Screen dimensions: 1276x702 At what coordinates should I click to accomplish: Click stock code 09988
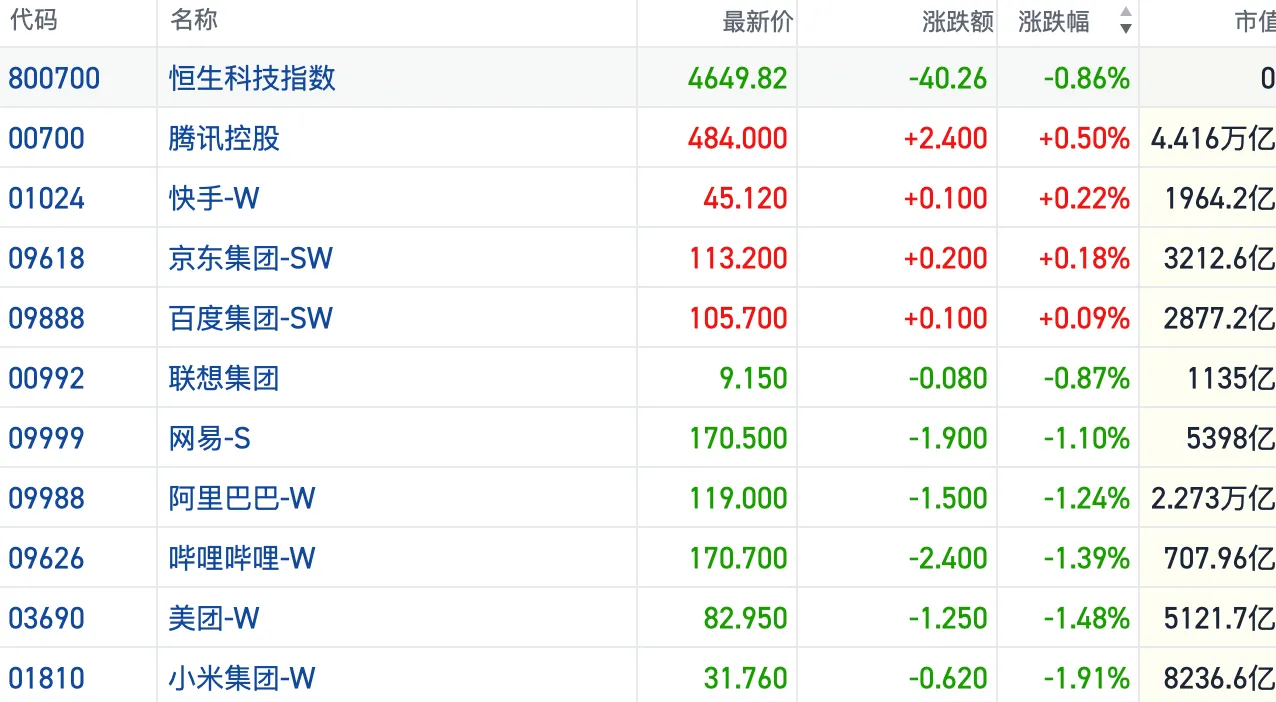pos(46,498)
